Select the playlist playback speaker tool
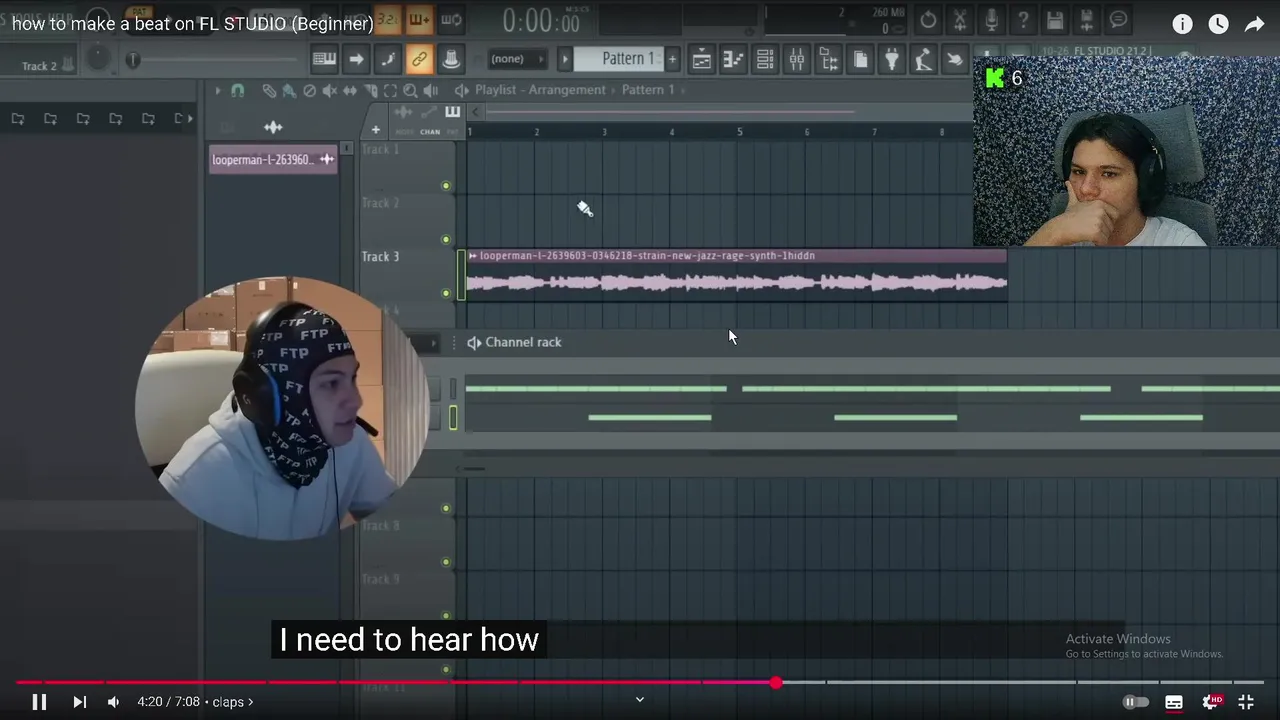Viewport: 1280px width, 720px height. [x=431, y=90]
